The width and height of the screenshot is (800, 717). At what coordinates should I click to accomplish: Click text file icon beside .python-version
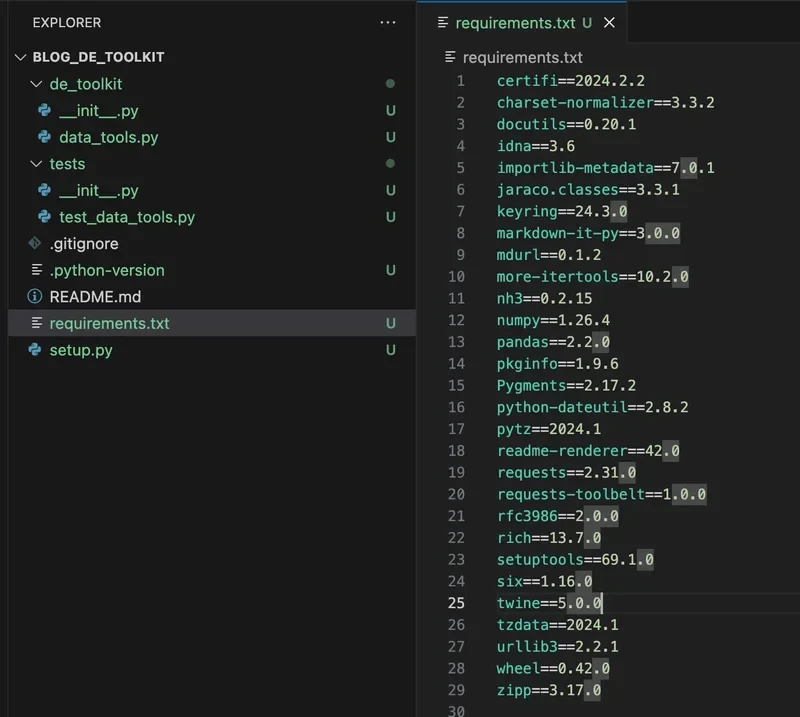(37, 269)
